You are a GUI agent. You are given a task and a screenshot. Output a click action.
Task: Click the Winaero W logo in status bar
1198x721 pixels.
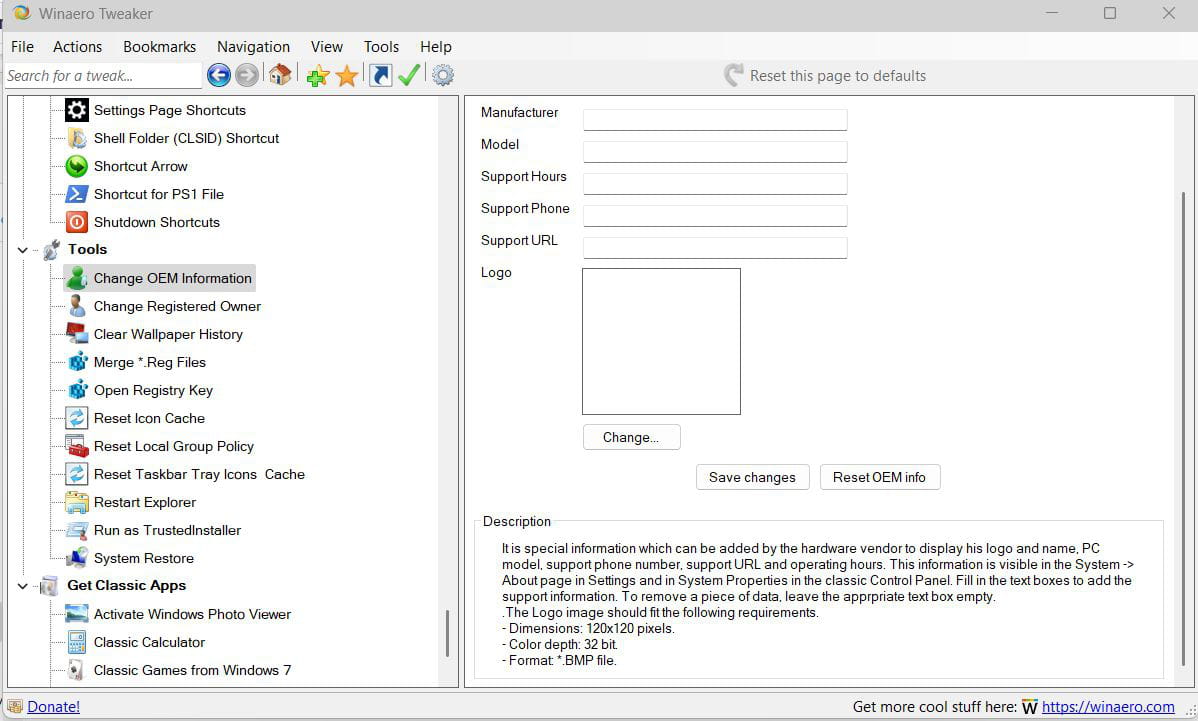tap(1029, 707)
